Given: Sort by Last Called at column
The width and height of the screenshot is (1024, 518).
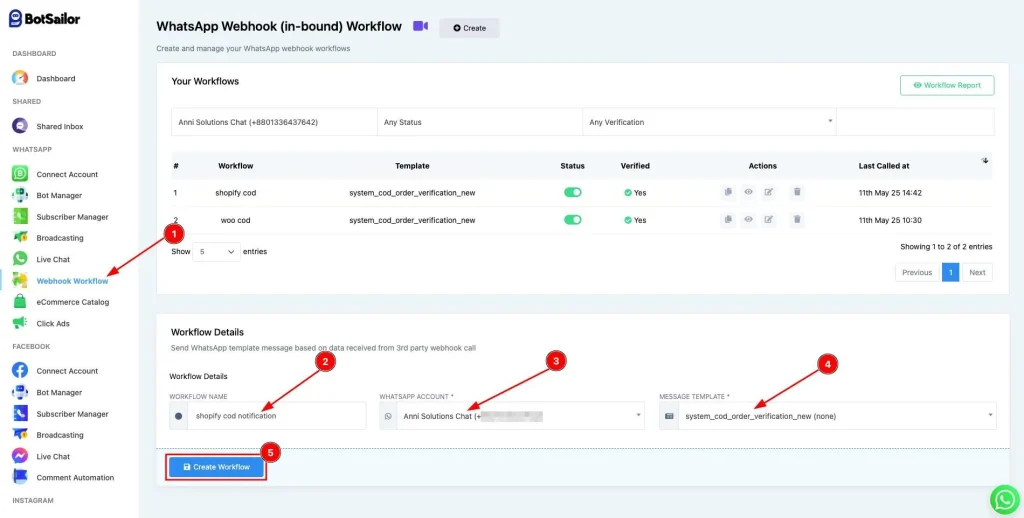Looking at the screenshot, I should coord(884,166).
